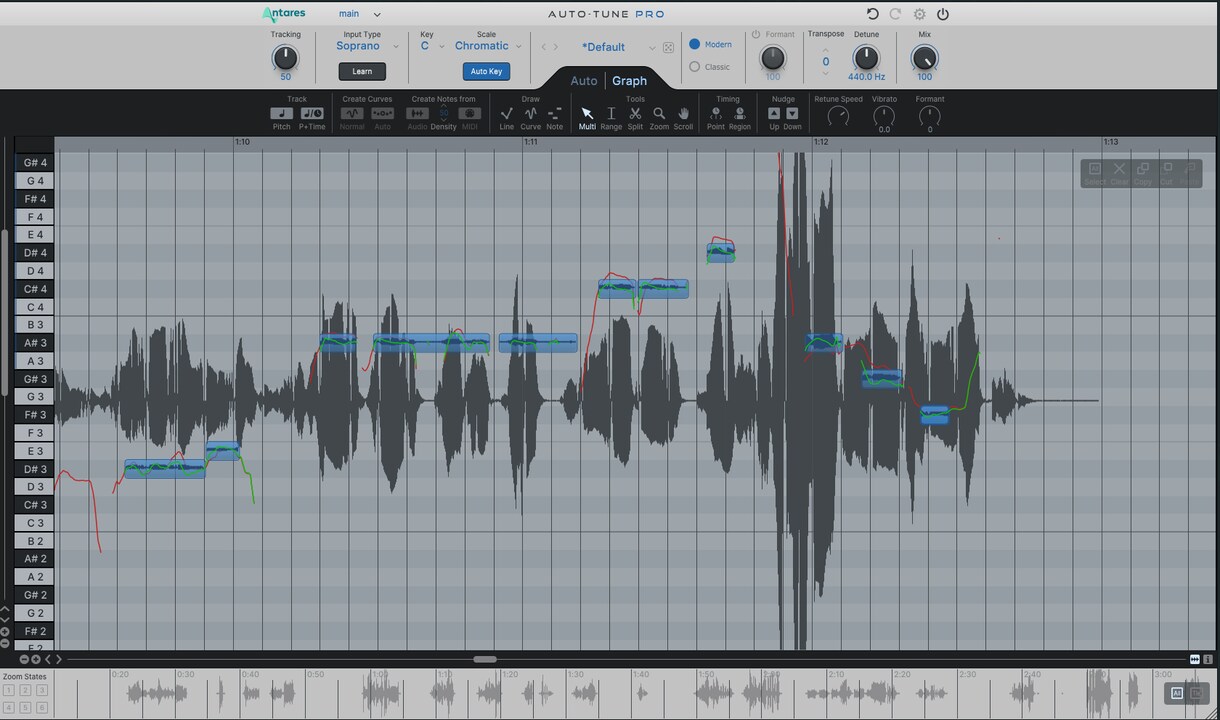Click the Vibrato knob
Screen dimensions: 1220x720
click(884, 116)
